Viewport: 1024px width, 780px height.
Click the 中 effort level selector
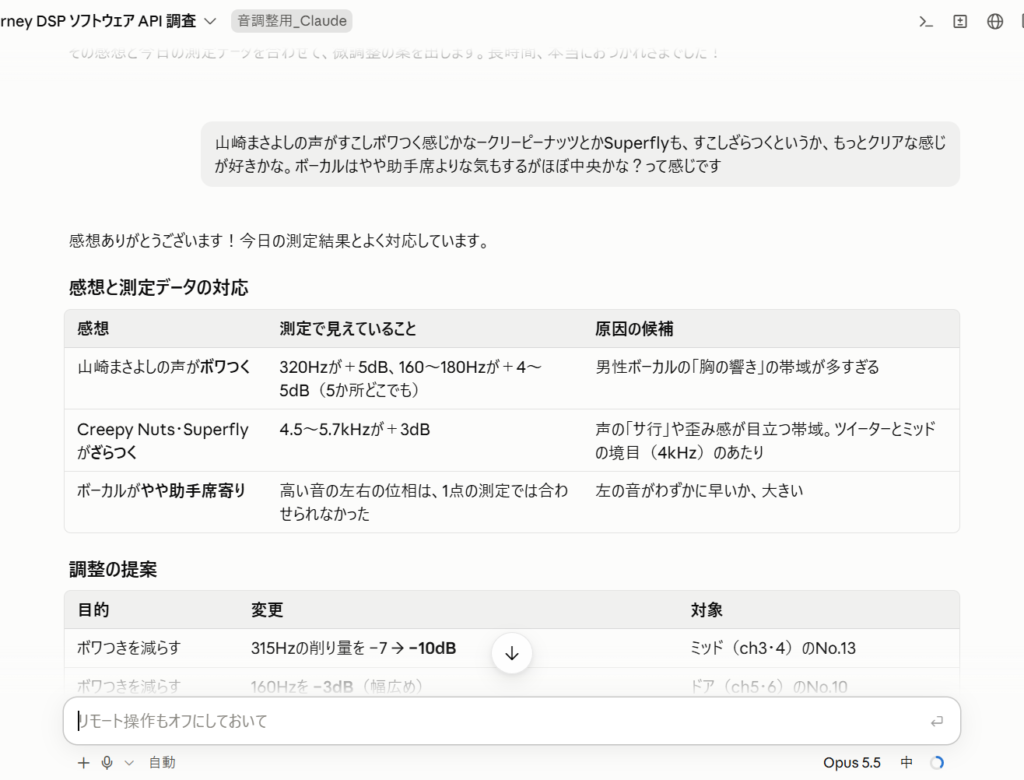click(906, 762)
